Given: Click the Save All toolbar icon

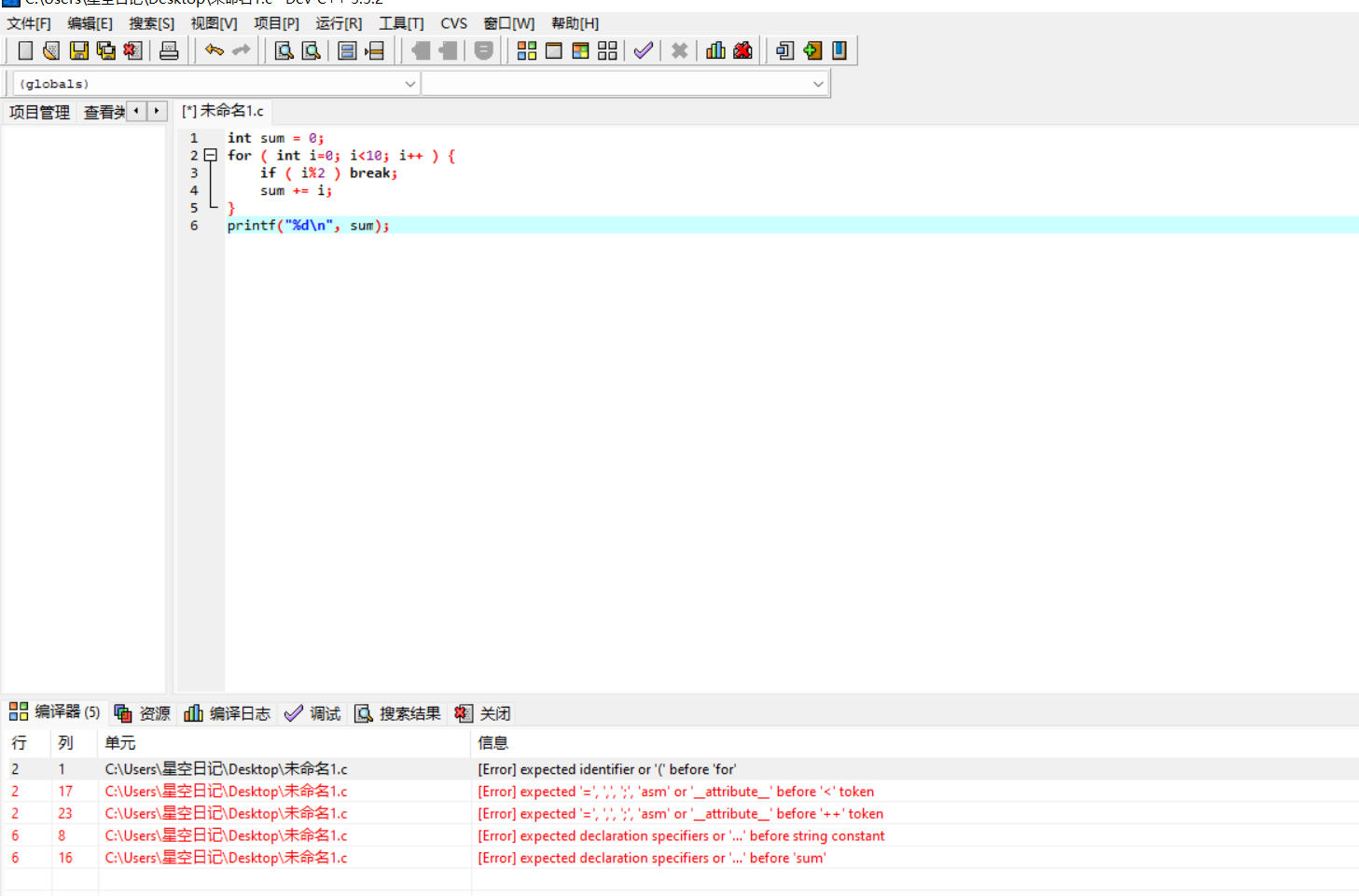Looking at the screenshot, I should point(106,50).
